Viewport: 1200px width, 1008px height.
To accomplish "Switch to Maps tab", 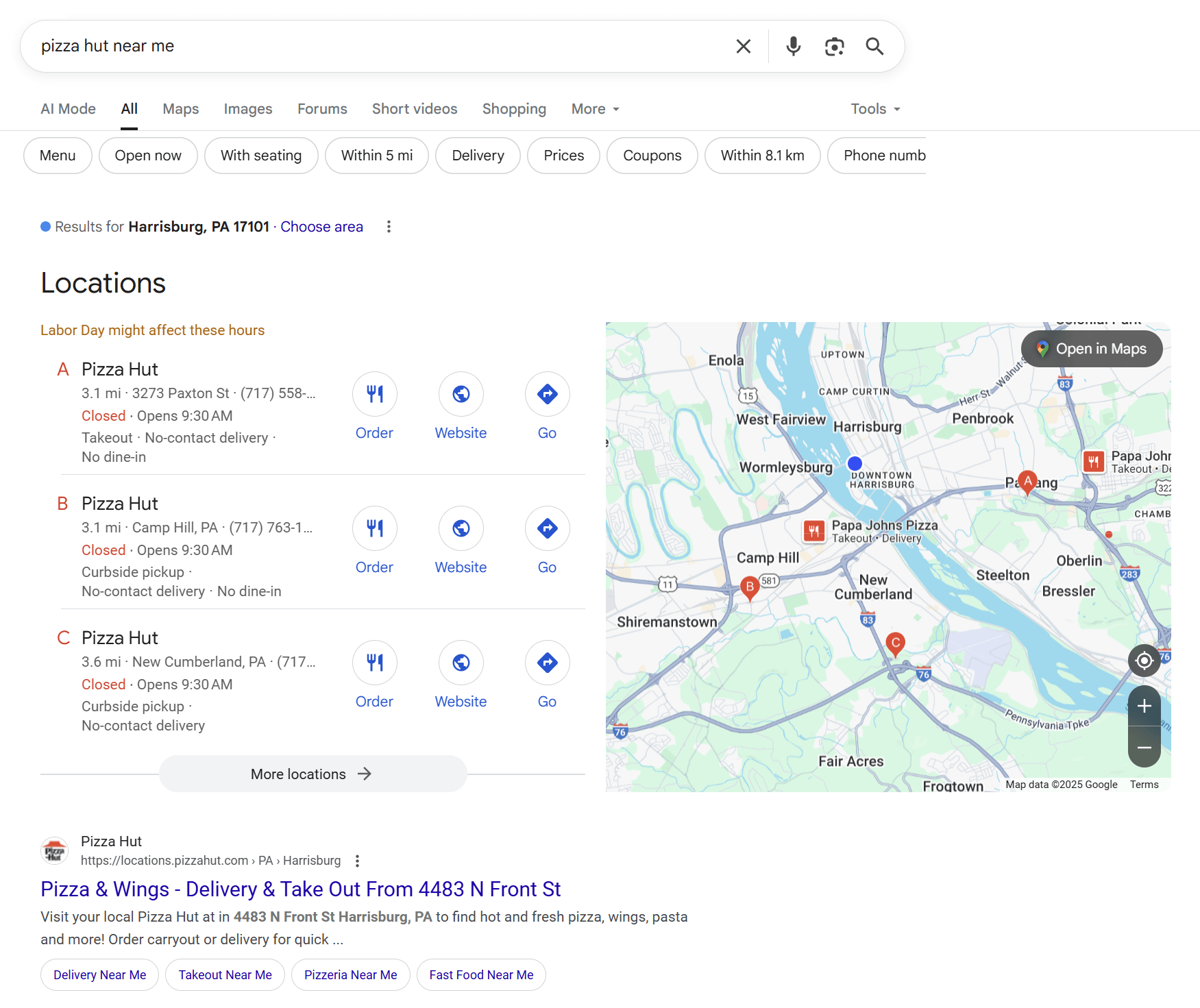I will 180,109.
